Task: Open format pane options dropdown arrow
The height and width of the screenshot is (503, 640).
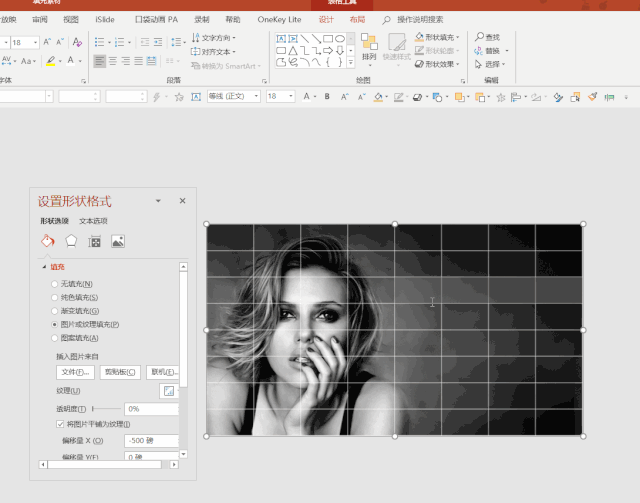Action: pyautogui.click(x=158, y=200)
